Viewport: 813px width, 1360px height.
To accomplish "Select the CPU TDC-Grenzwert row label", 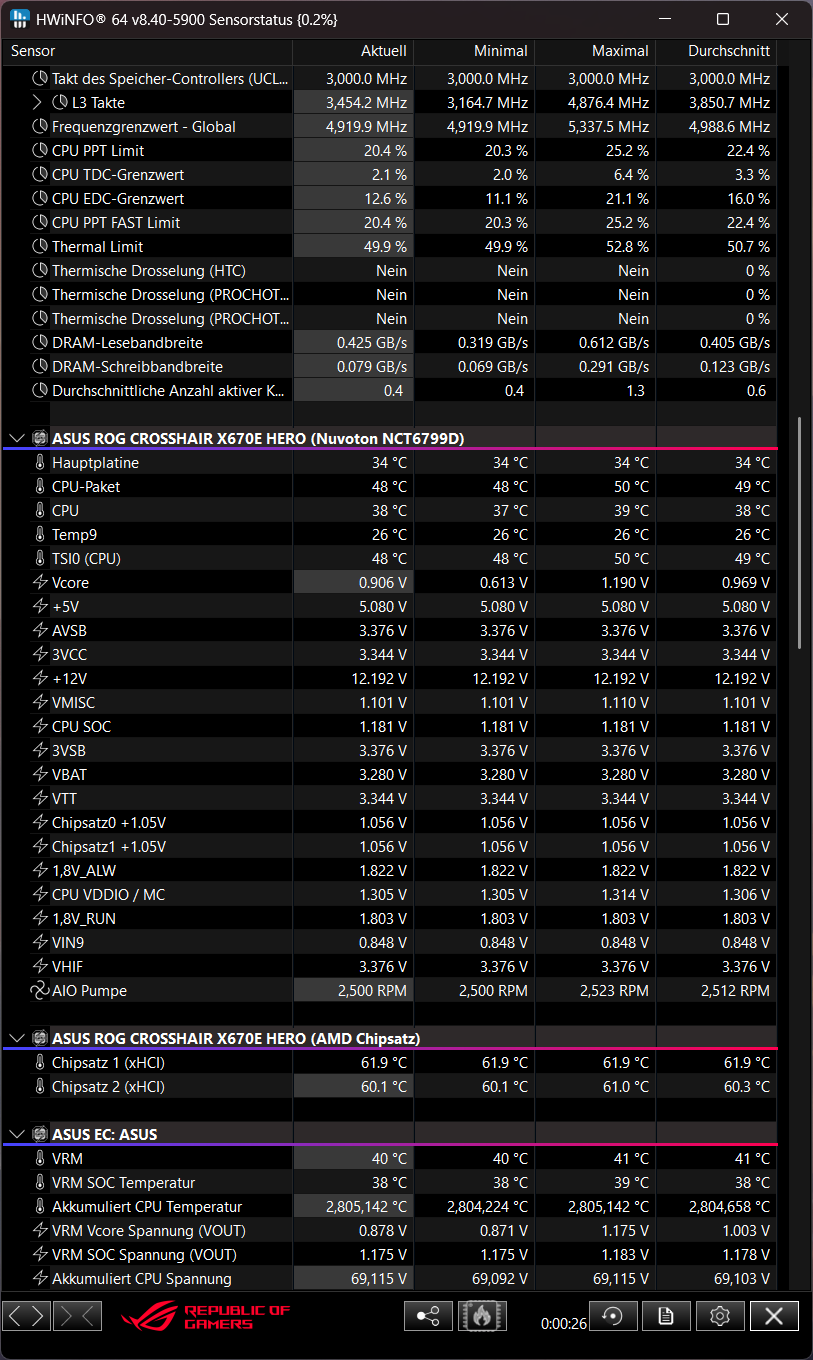I will tap(118, 175).
